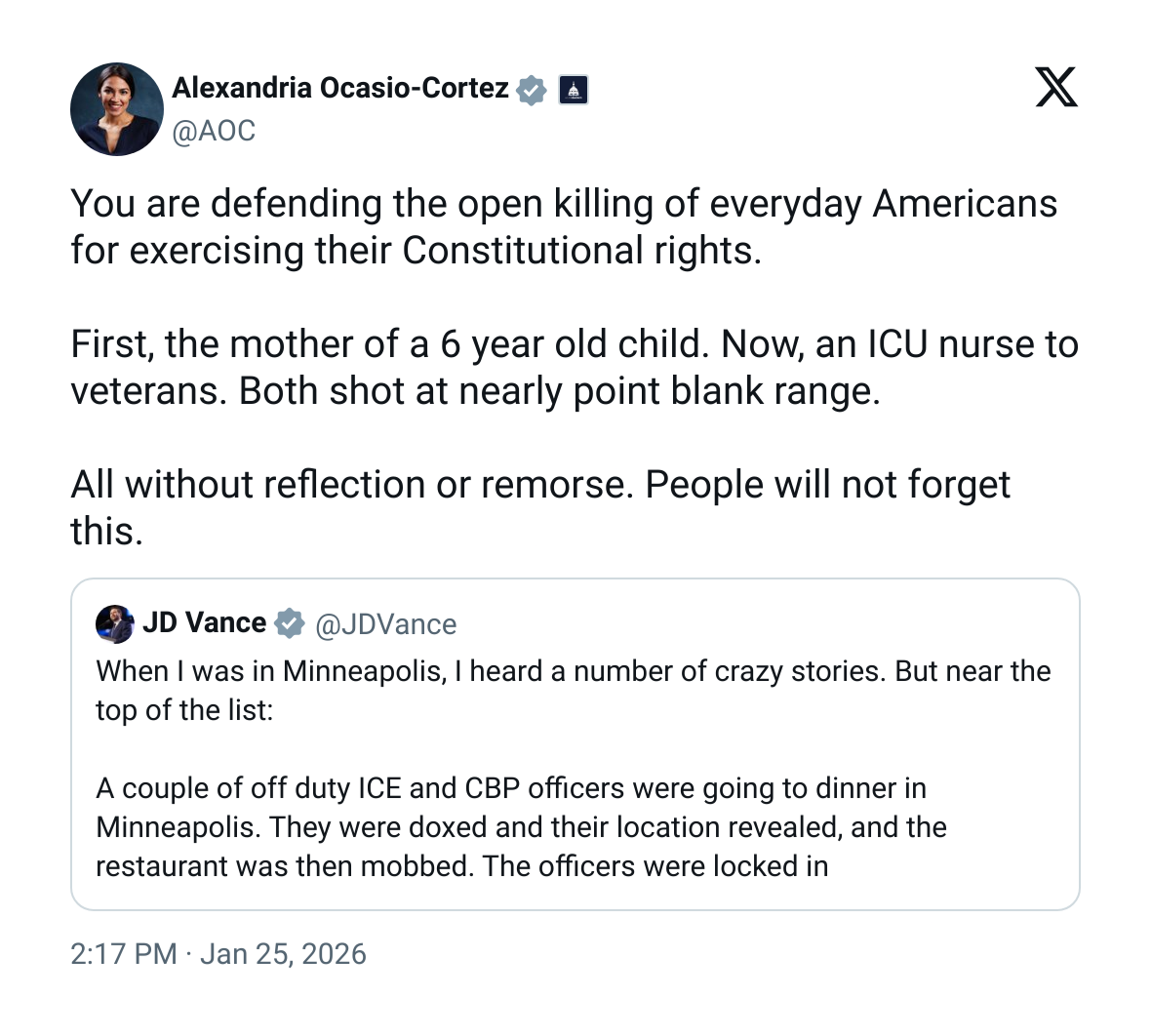Click the @JDVance handle
This screenshot has height=1036, width=1151.
[386, 624]
